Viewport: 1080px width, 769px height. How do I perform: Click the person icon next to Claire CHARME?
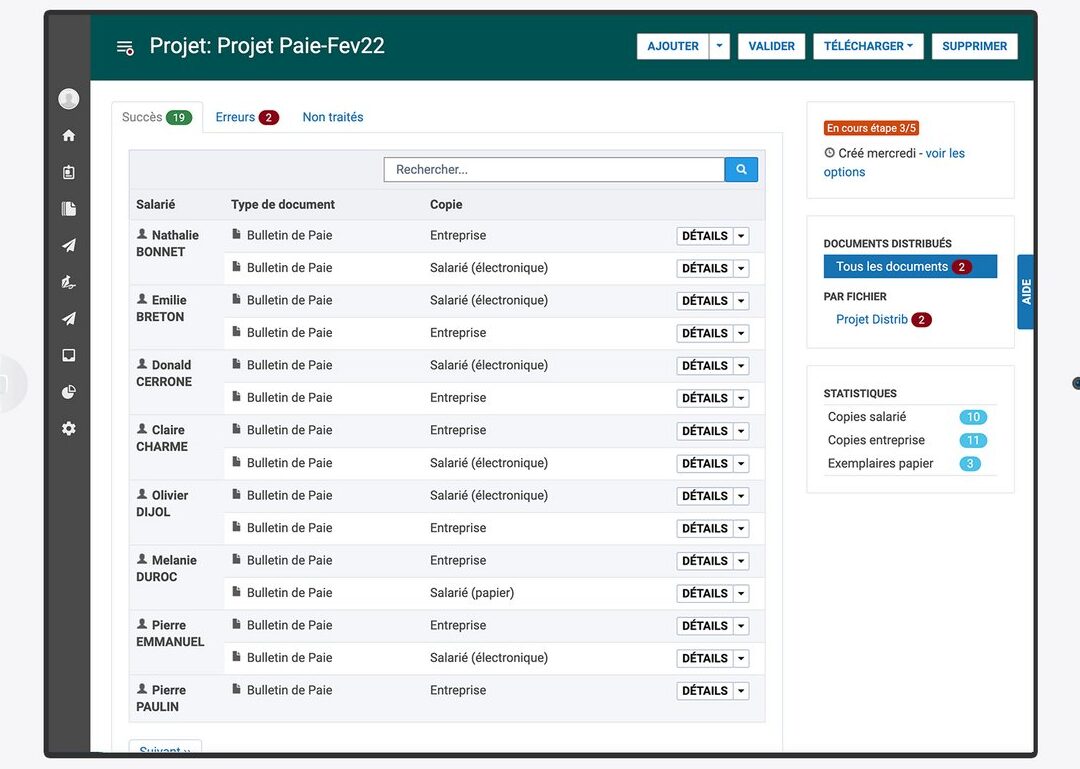142,429
